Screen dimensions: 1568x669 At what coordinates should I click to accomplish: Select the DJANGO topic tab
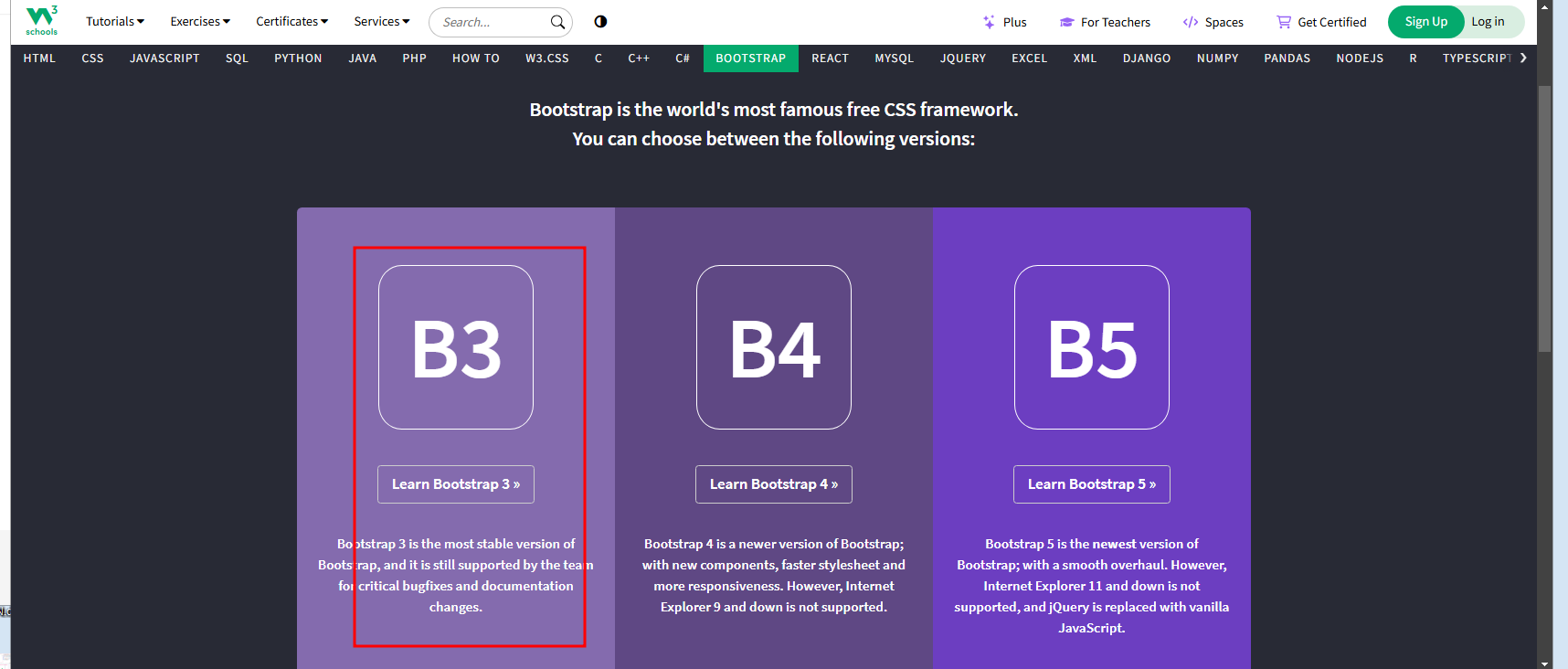1147,58
